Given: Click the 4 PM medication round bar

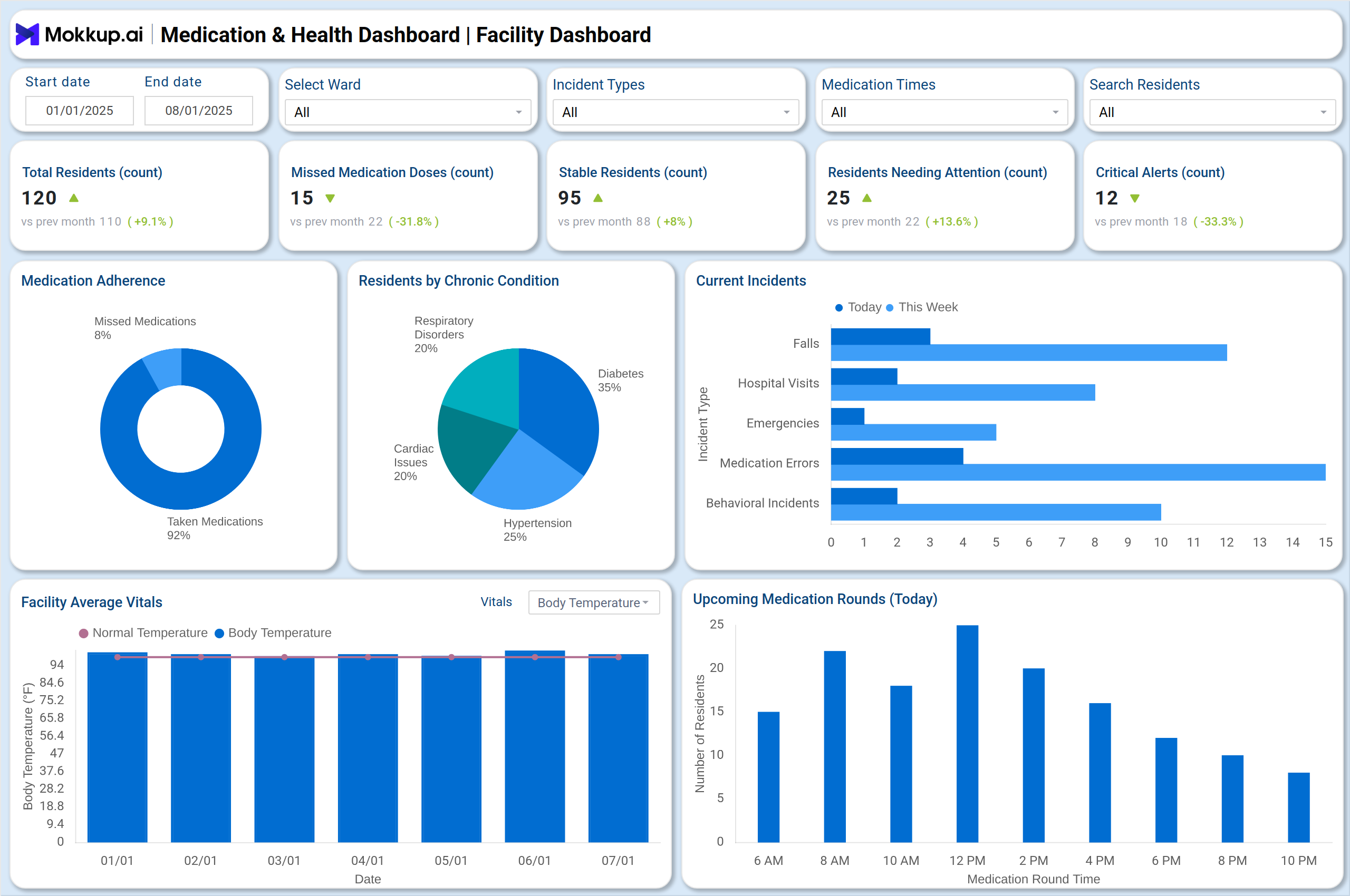Looking at the screenshot, I should tap(1100, 773).
